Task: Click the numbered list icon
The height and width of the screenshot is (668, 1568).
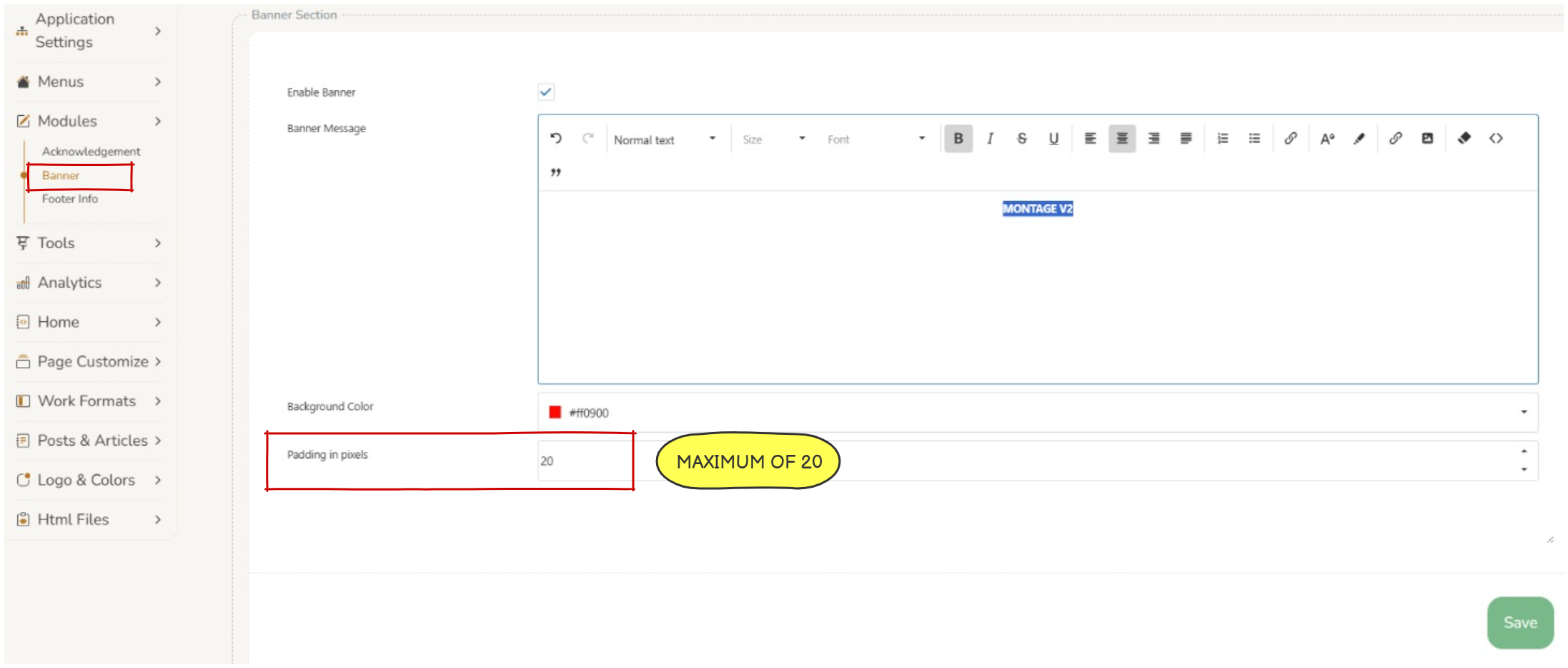Action: (1223, 139)
